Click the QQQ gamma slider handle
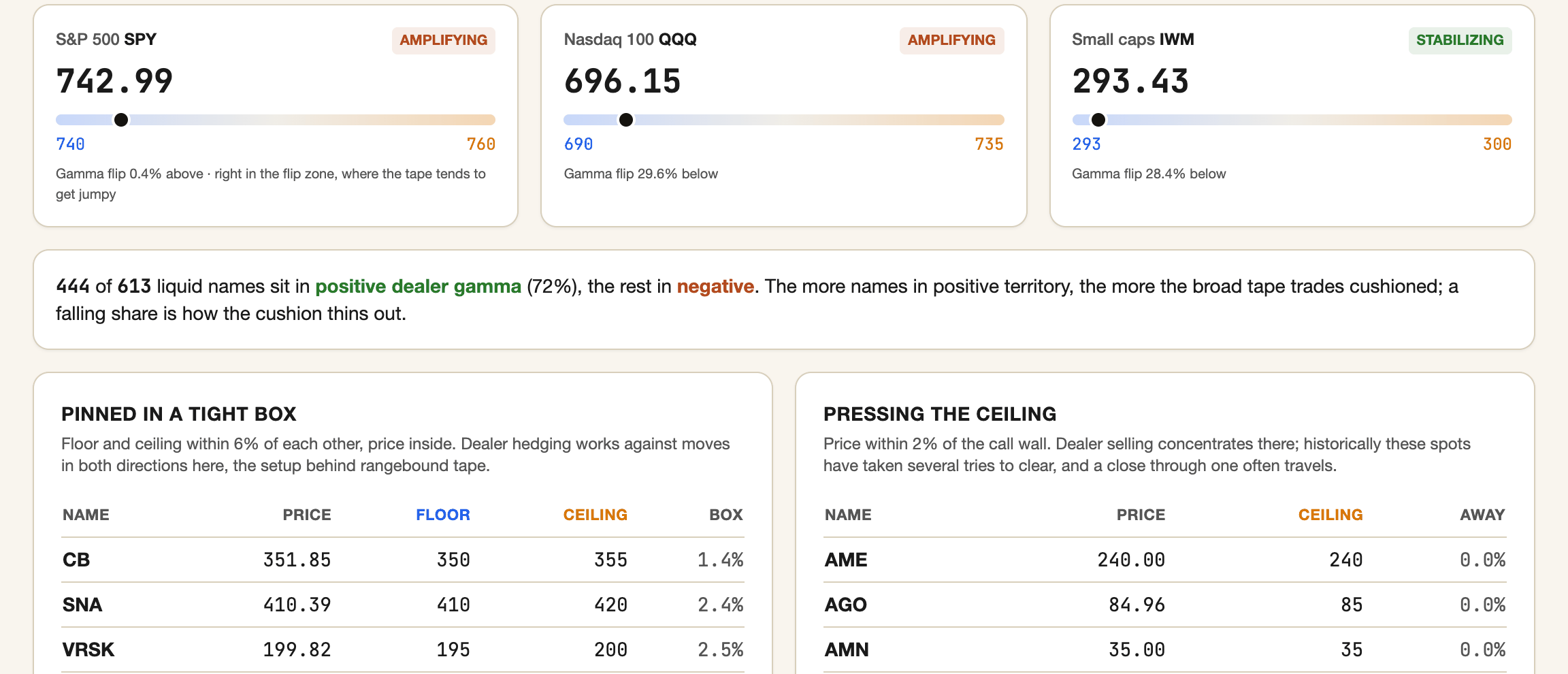 coord(626,120)
